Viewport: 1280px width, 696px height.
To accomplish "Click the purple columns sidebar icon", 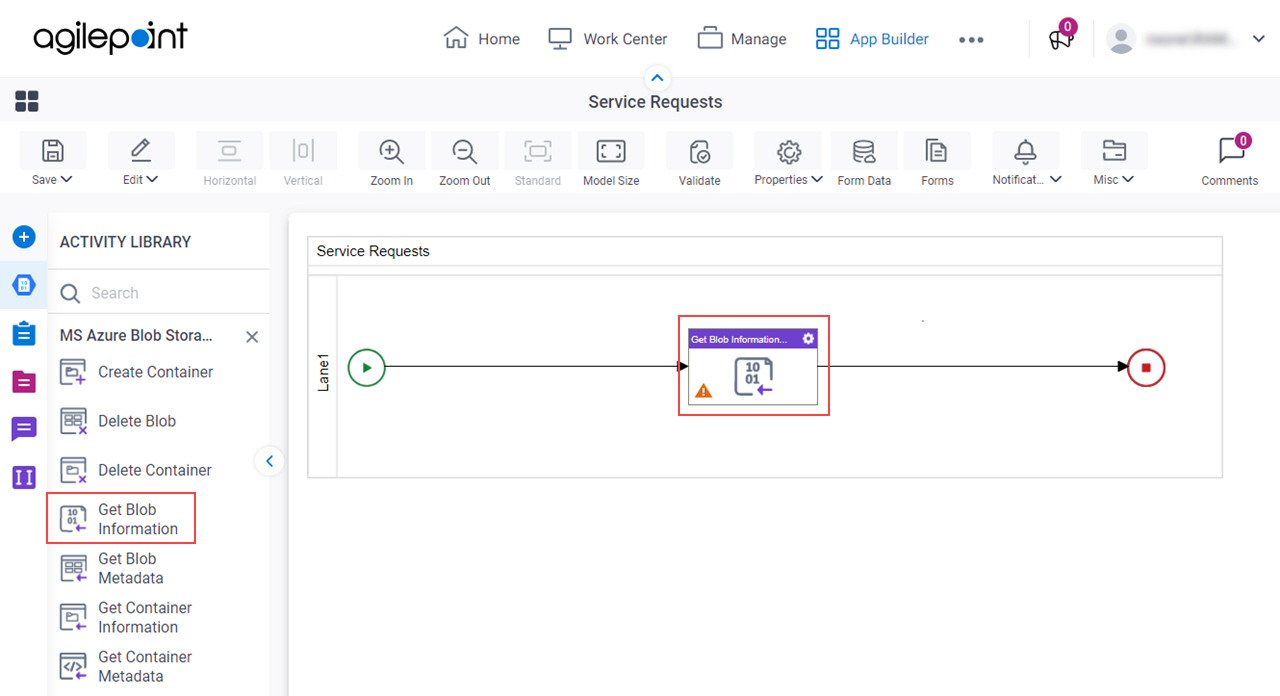I will [24, 477].
